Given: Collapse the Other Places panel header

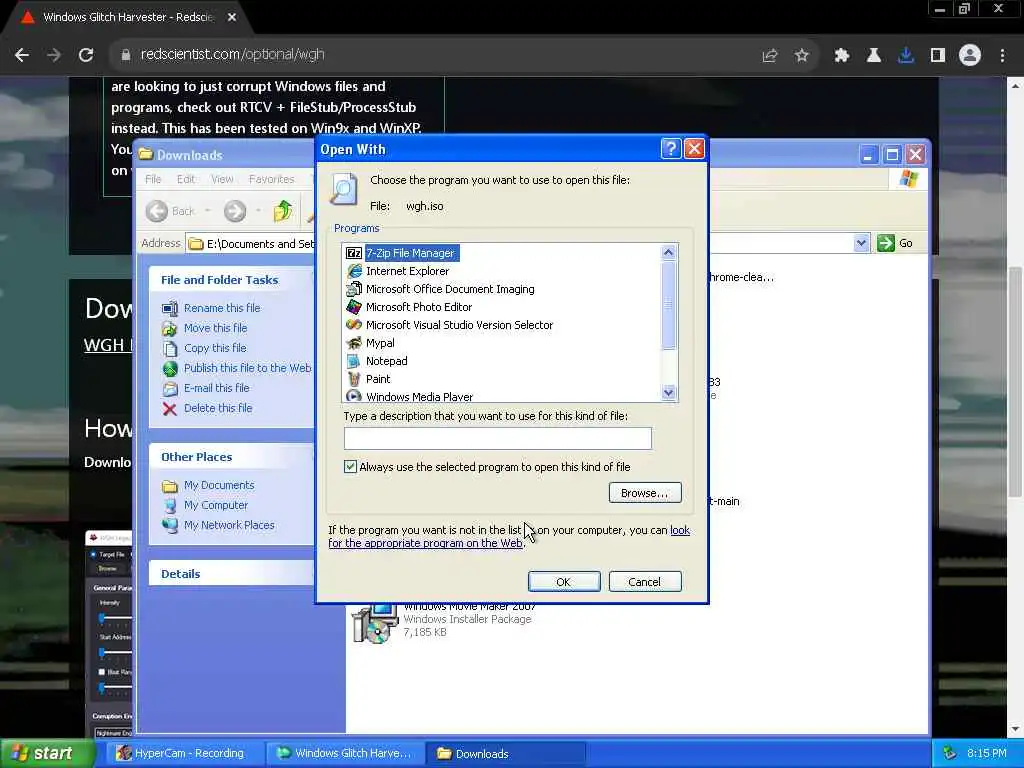Looking at the screenshot, I should coord(232,456).
